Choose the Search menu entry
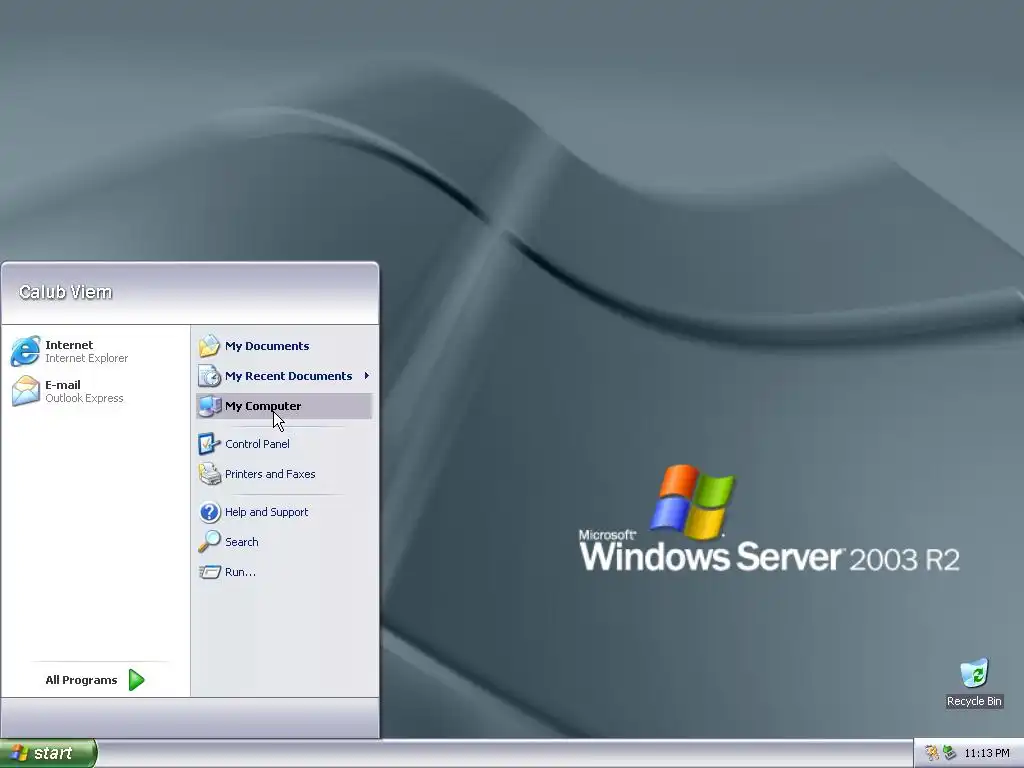1024x768 pixels. pyautogui.click(x=284, y=542)
